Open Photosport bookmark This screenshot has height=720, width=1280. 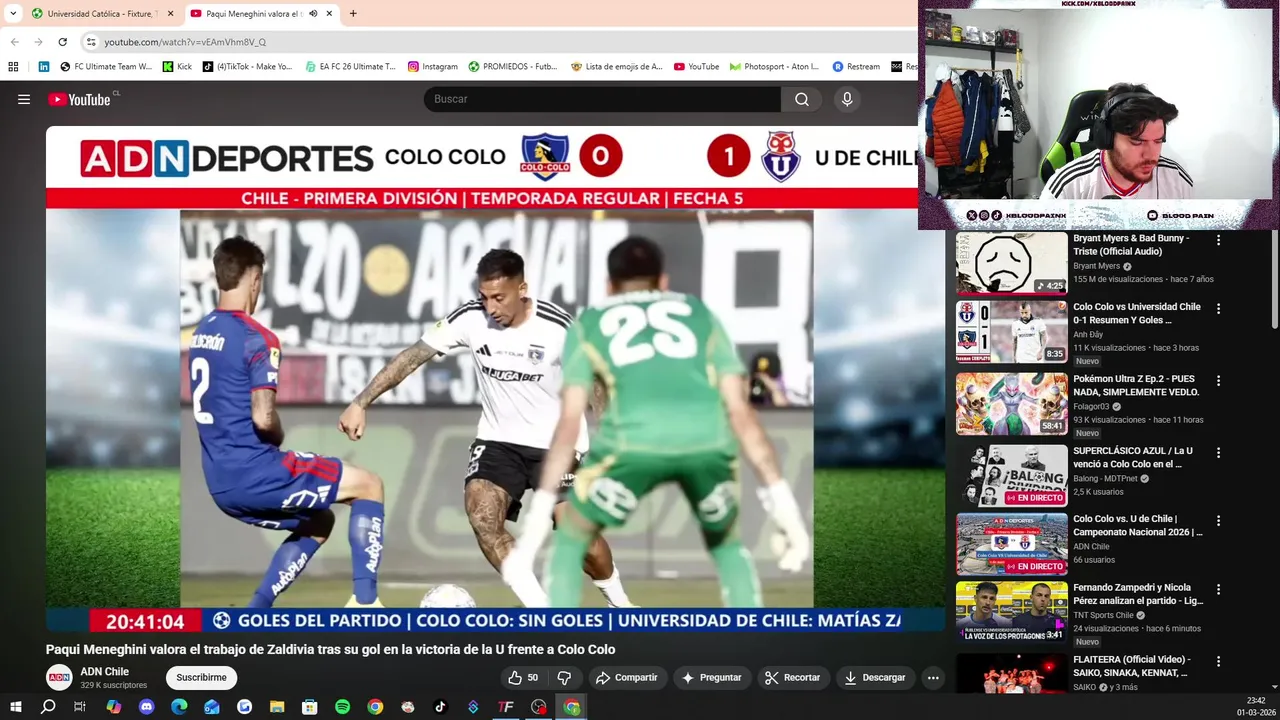click(x=774, y=67)
